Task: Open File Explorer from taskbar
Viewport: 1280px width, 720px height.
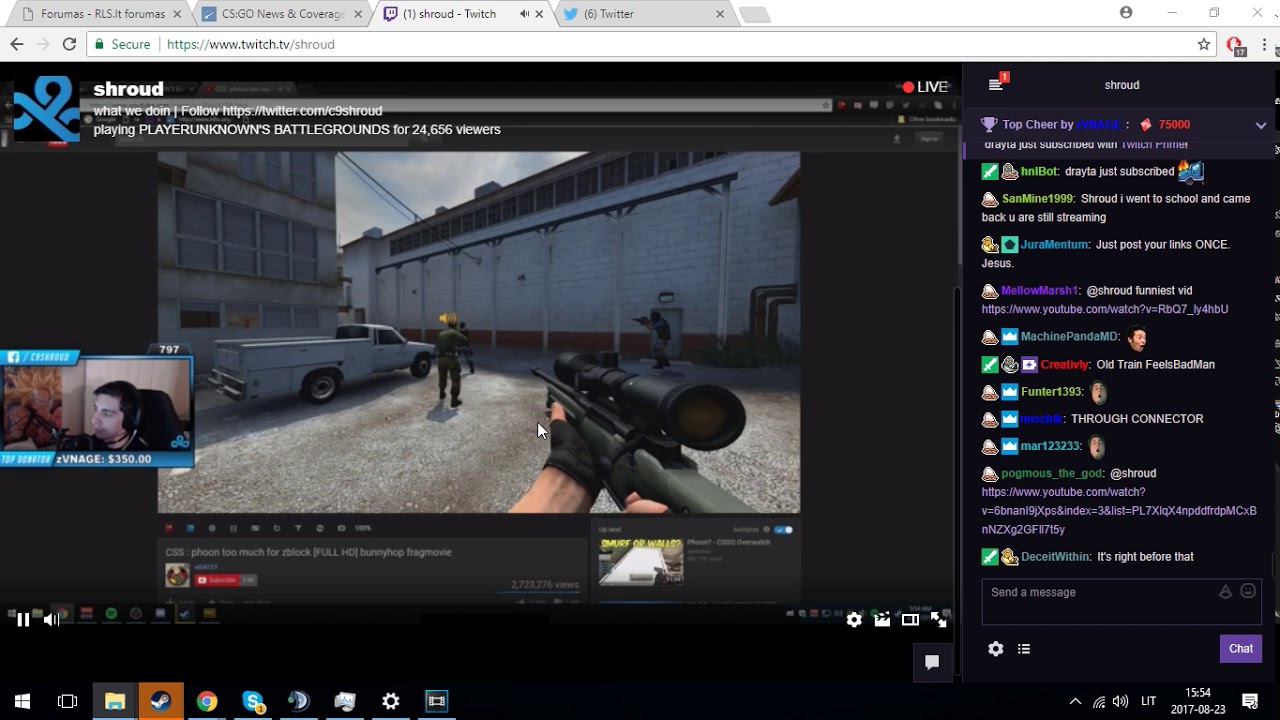Action: 115,701
